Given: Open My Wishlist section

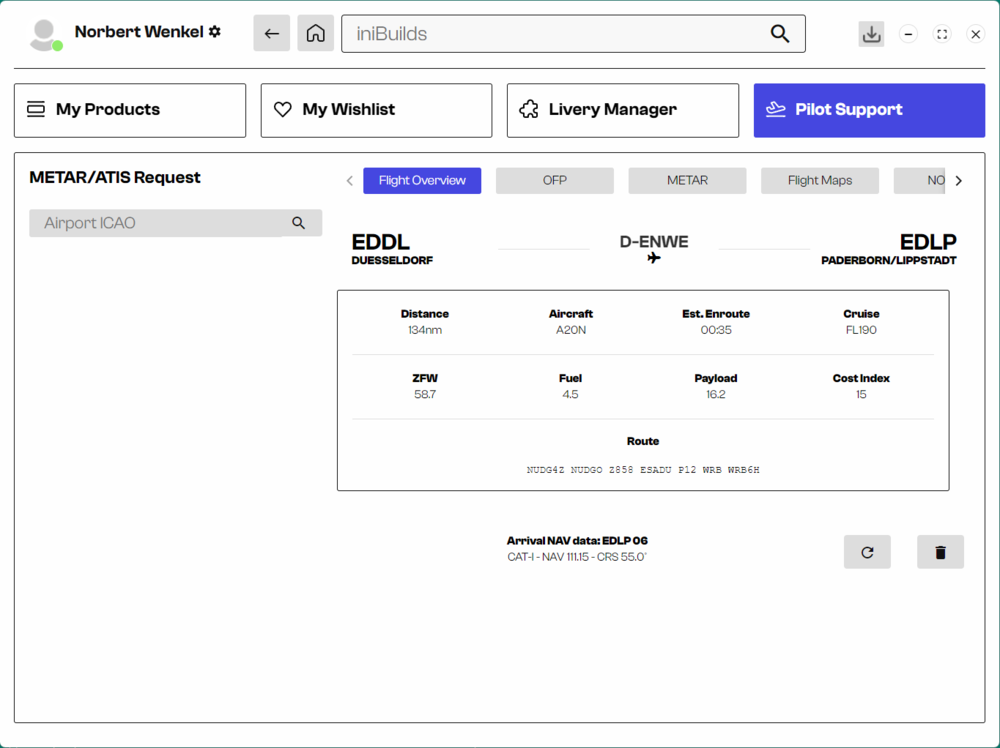Looking at the screenshot, I should (376, 110).
